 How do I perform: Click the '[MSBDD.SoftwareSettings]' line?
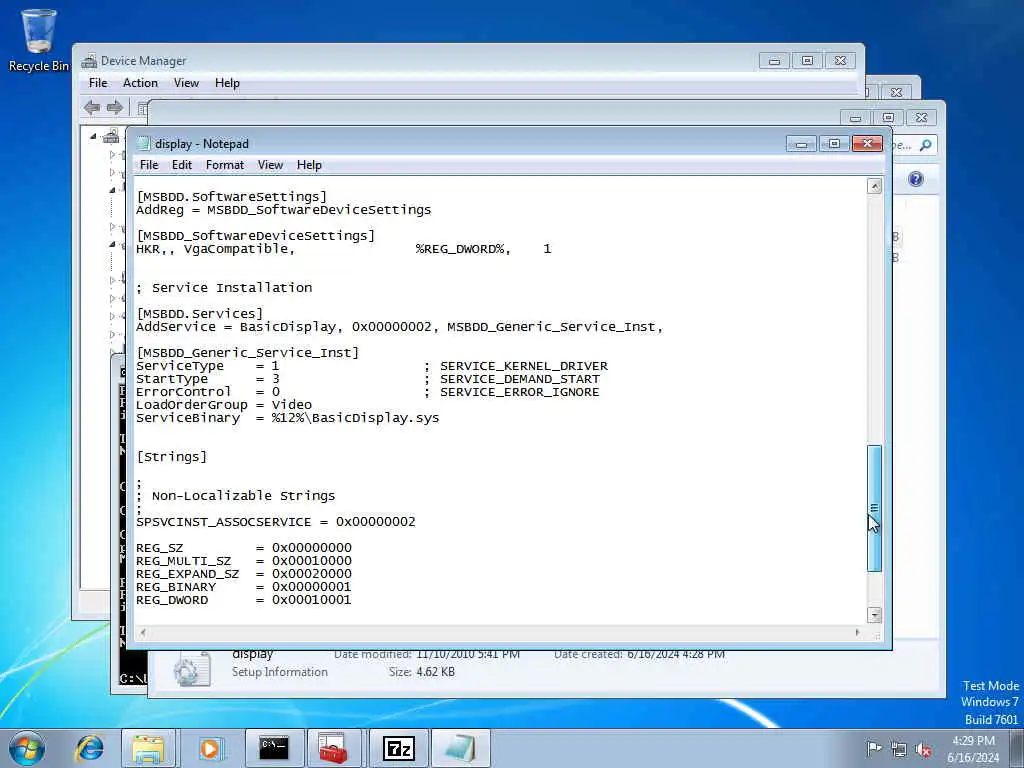tap(231, 197)
